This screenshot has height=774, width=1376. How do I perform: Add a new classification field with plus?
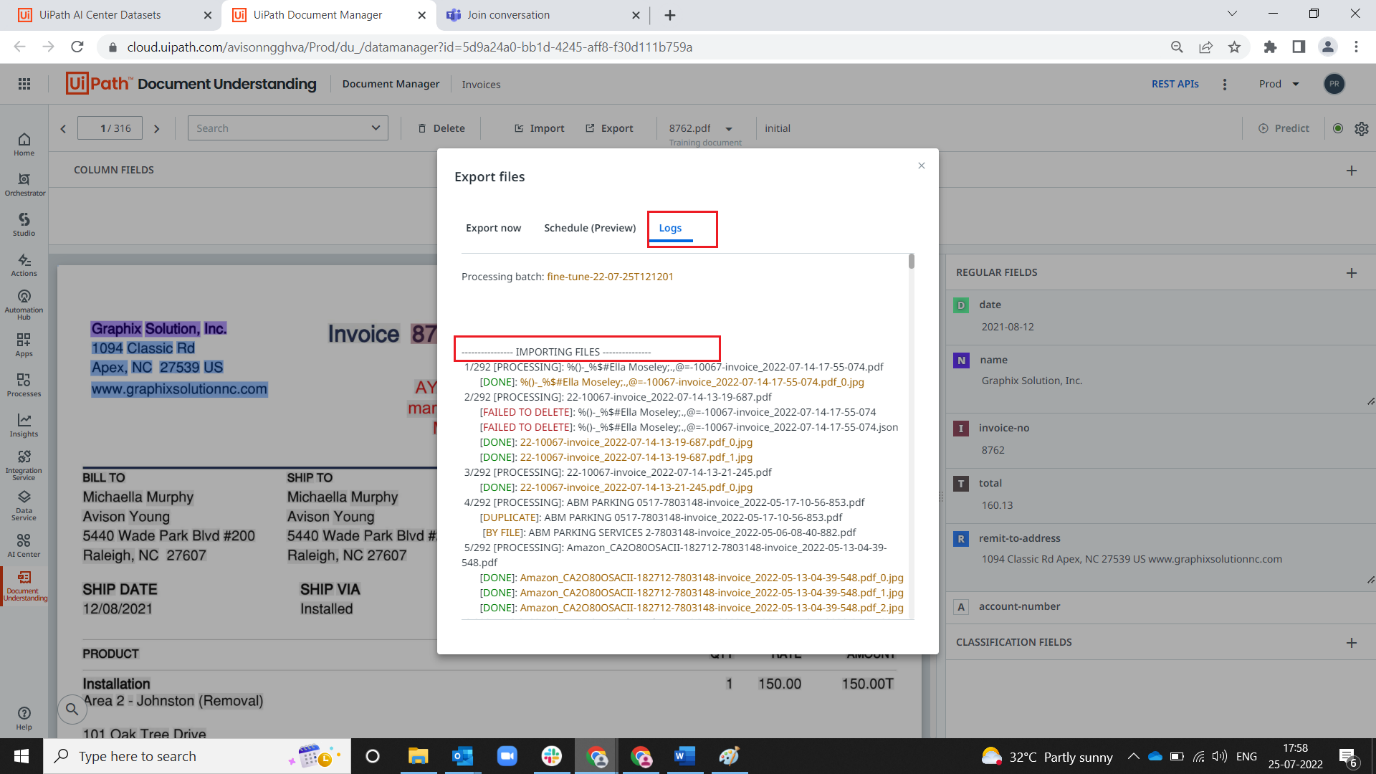click(1352, 642)
